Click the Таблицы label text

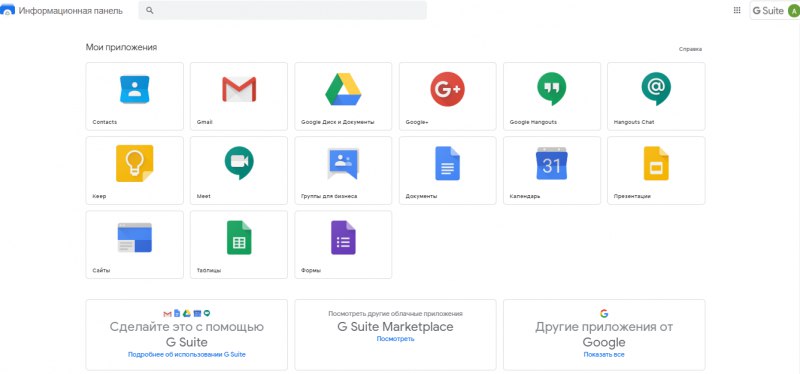(x=209, y=270)
